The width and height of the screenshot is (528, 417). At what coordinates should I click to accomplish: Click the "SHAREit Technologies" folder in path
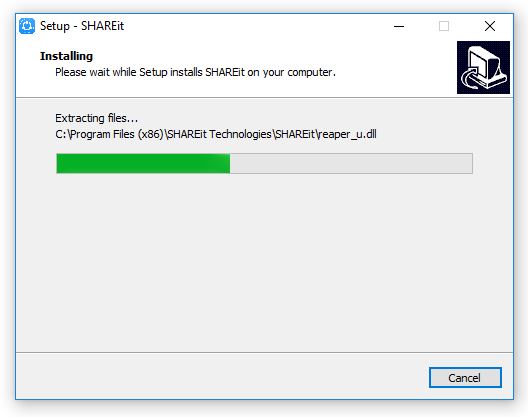[x=219, y=134]
